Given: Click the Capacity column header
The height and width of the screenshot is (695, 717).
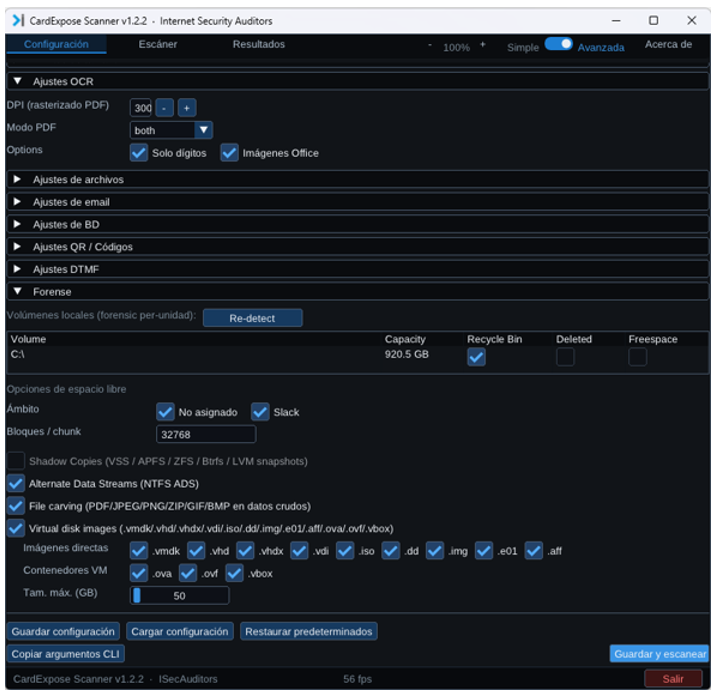Looking at the screenshot, I should click(405, 339).
